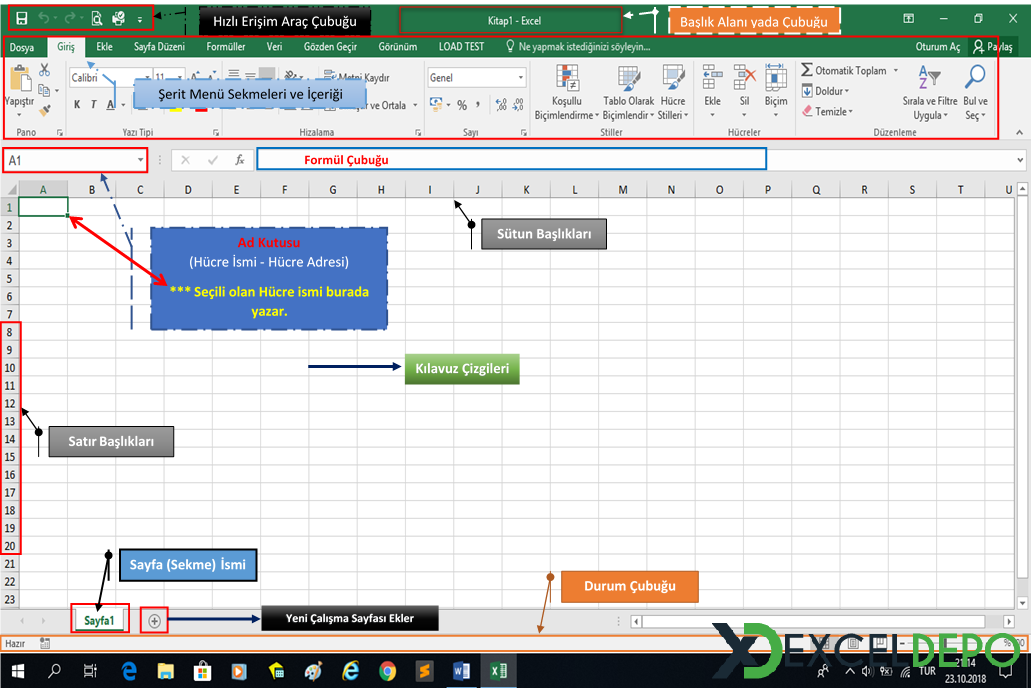1032x690 pixels.
Task: Open the Dosya menu tab
Action: point(22,47)
